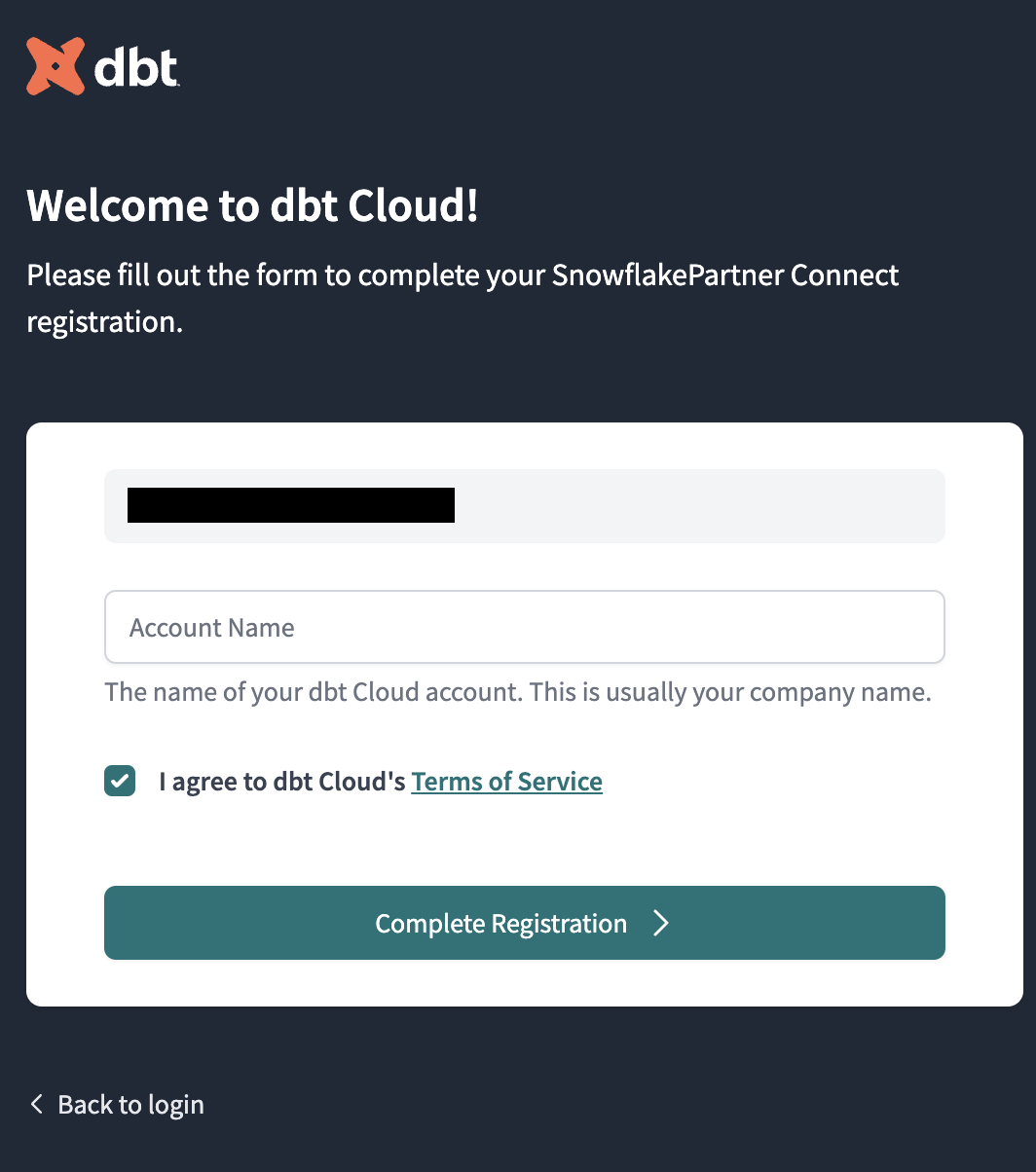The height and width of the screenshot is (1172, 1036).
Task: Click the right-arrow chevron on Complete Registration
Action: pos(662,922)
